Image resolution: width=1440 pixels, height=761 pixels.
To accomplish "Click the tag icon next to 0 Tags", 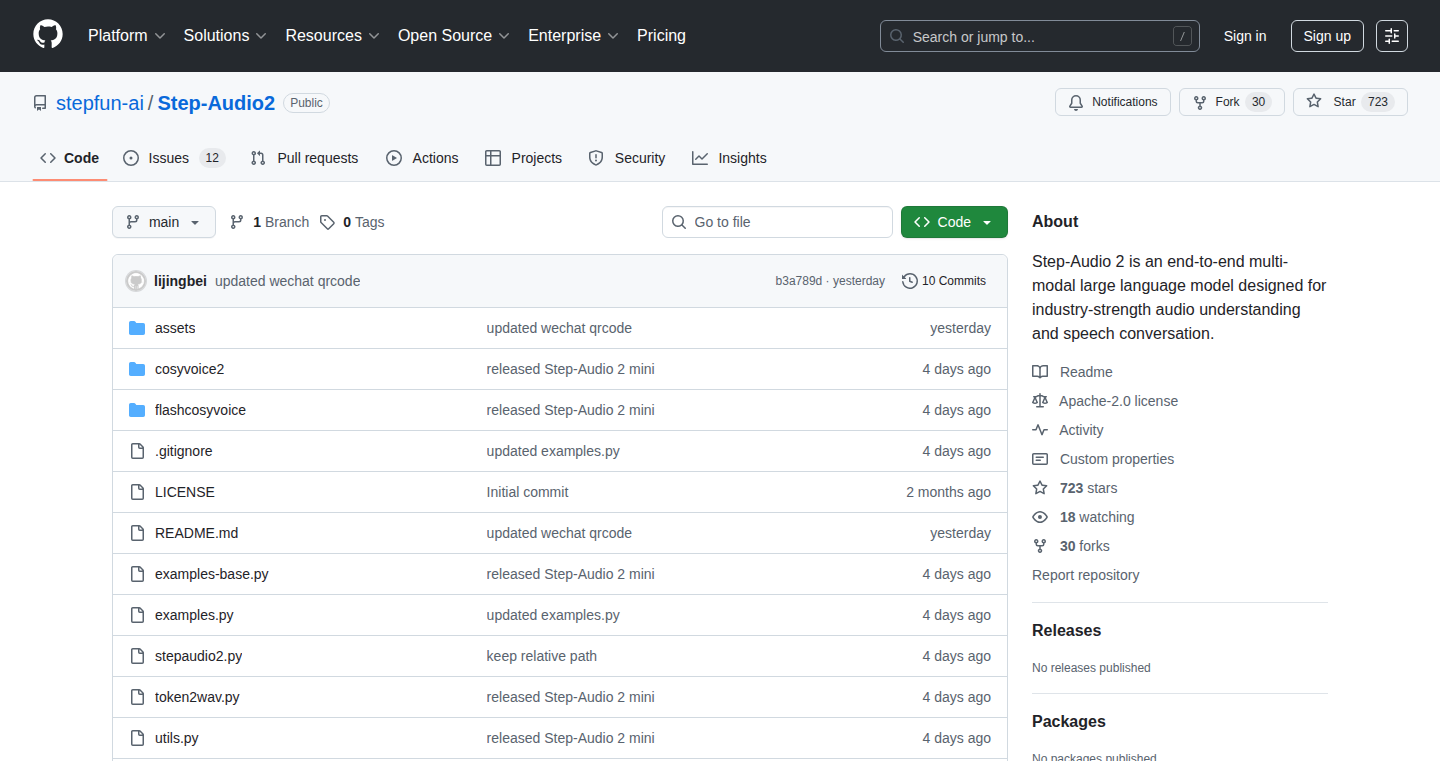I will pyautogui.click(x=327, y=222).
